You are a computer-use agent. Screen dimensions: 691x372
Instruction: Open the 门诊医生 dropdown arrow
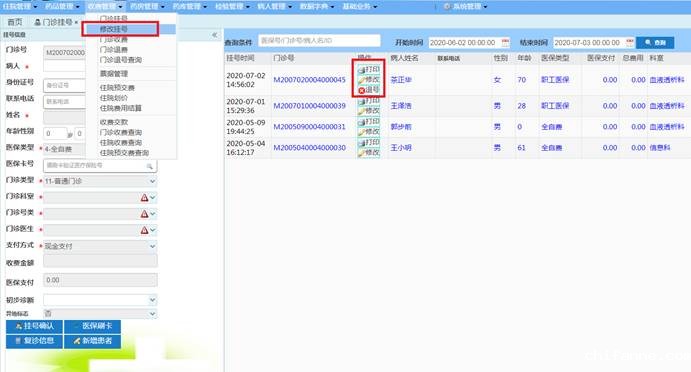point(152,230)
